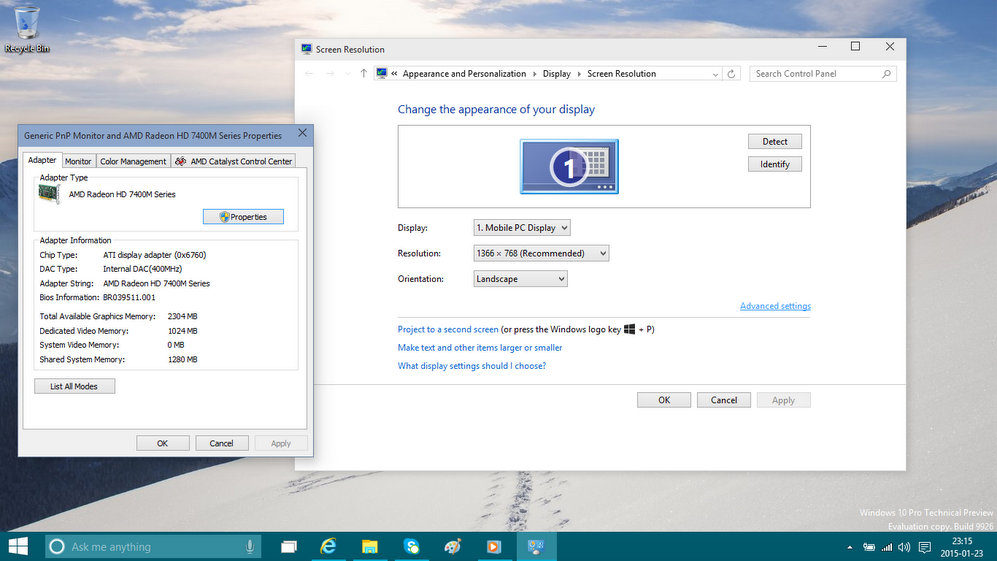Open the Recycle Bin on desktop
The height and width of the screenshot is (561, 997).
pos(27,26)
